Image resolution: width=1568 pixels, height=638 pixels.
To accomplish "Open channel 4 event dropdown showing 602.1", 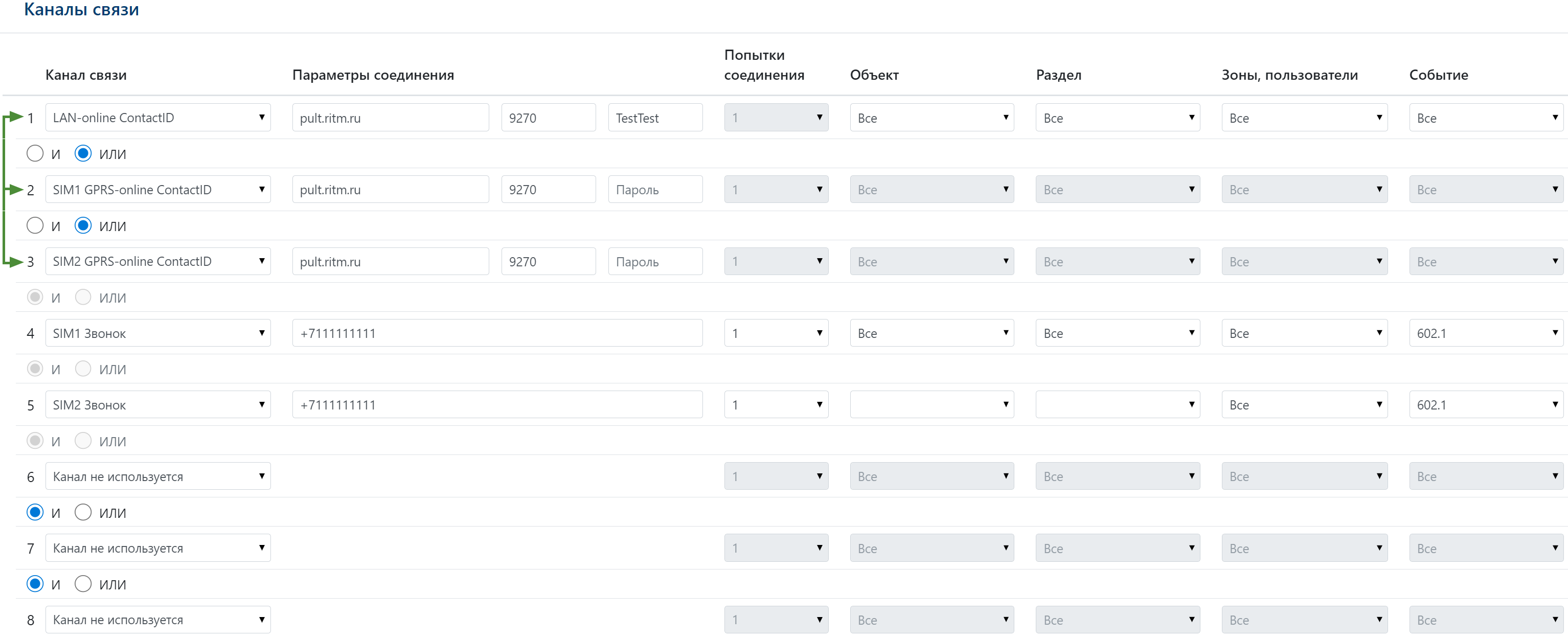I will (x=1485, y=333).
